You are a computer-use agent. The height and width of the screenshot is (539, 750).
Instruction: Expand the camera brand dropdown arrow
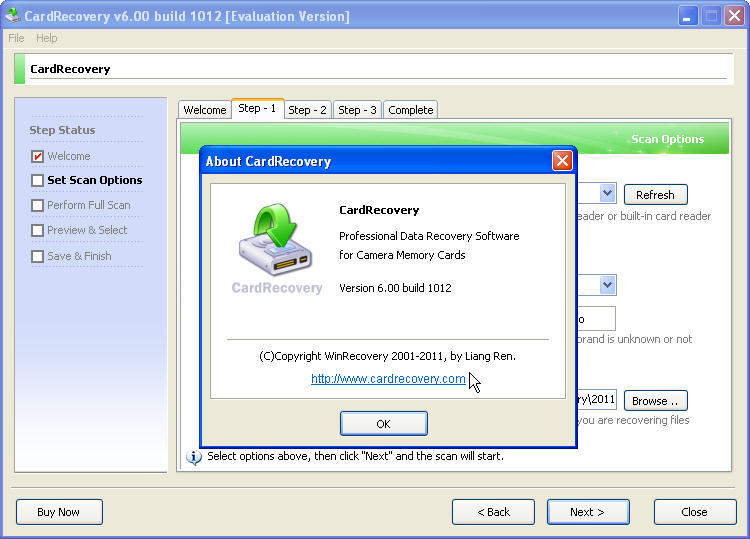coord(607,285)
